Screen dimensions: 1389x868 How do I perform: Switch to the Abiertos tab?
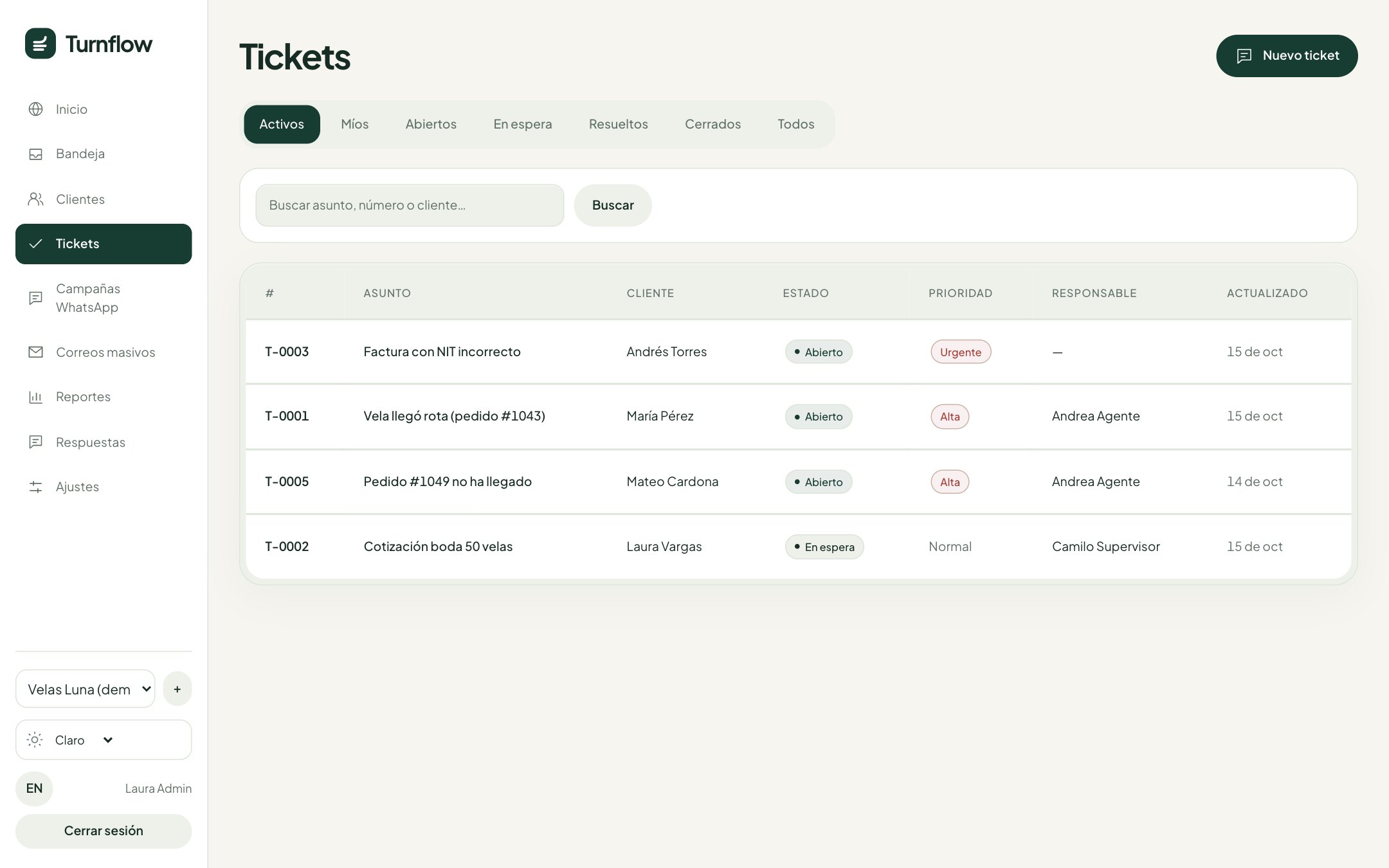(x=431, y=124)
